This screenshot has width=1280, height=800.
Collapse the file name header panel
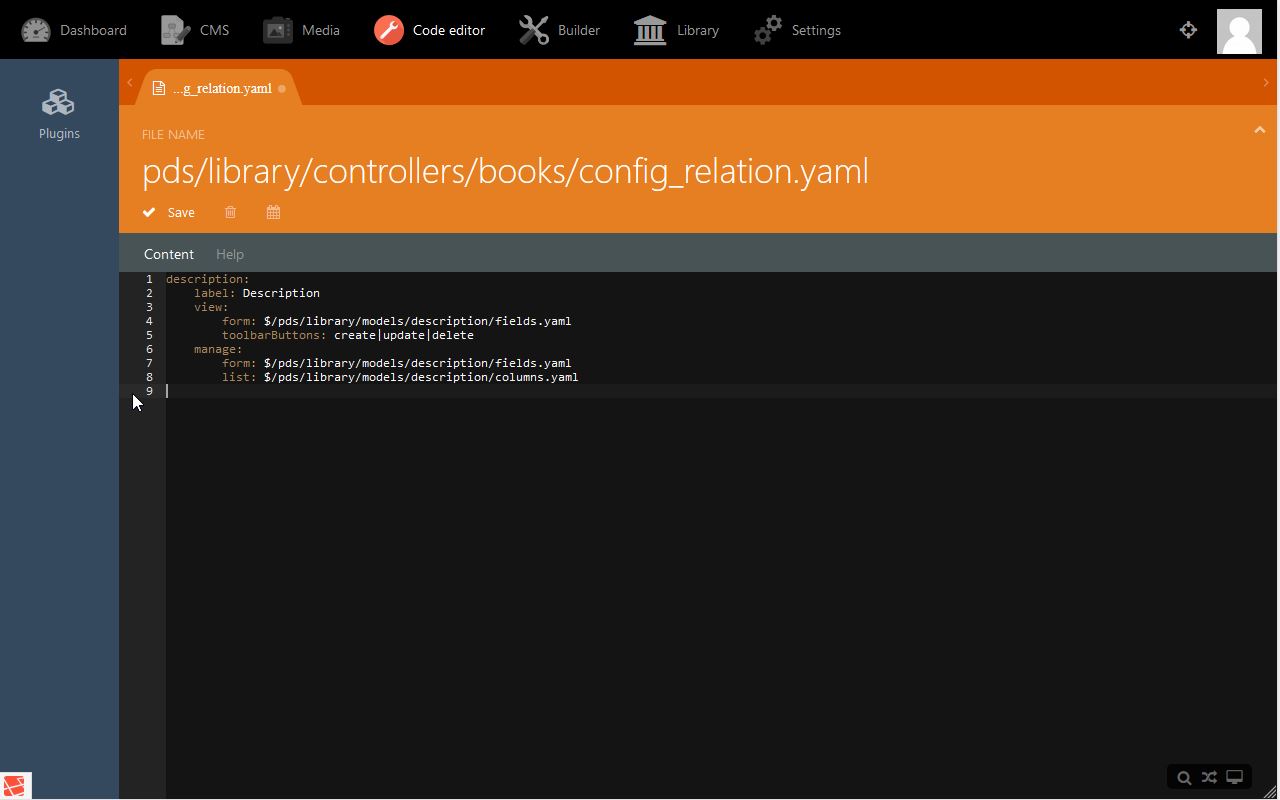[x=1259, y=130]
